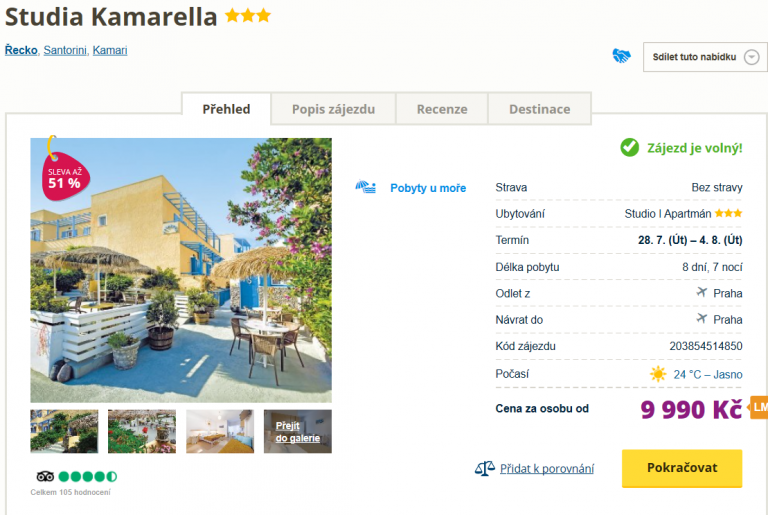Click the sun weather icon
Image resolution: width=768 pixels, height=515 pixels.
click(658, 374)
